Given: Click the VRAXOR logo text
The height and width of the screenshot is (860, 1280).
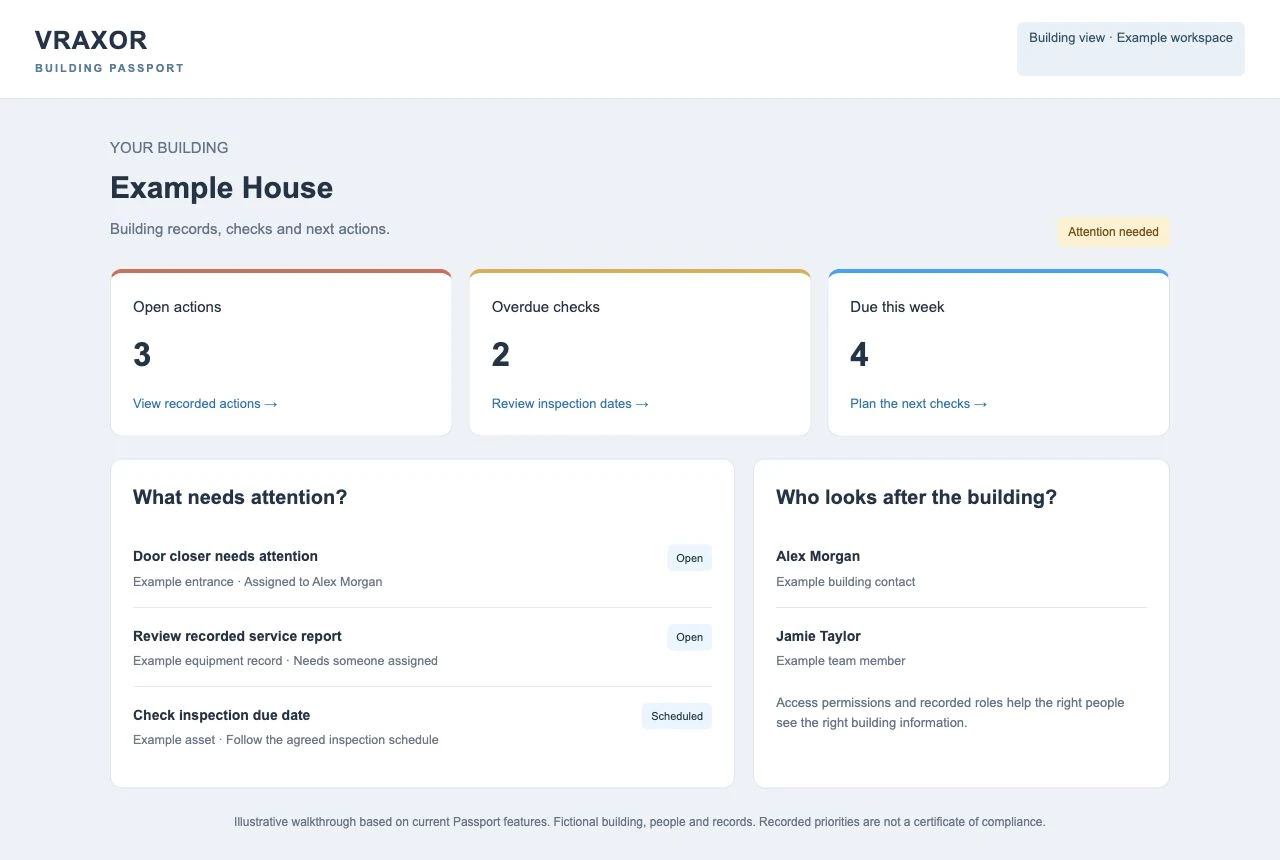Looking at the screenshot, I should point(91,40).
